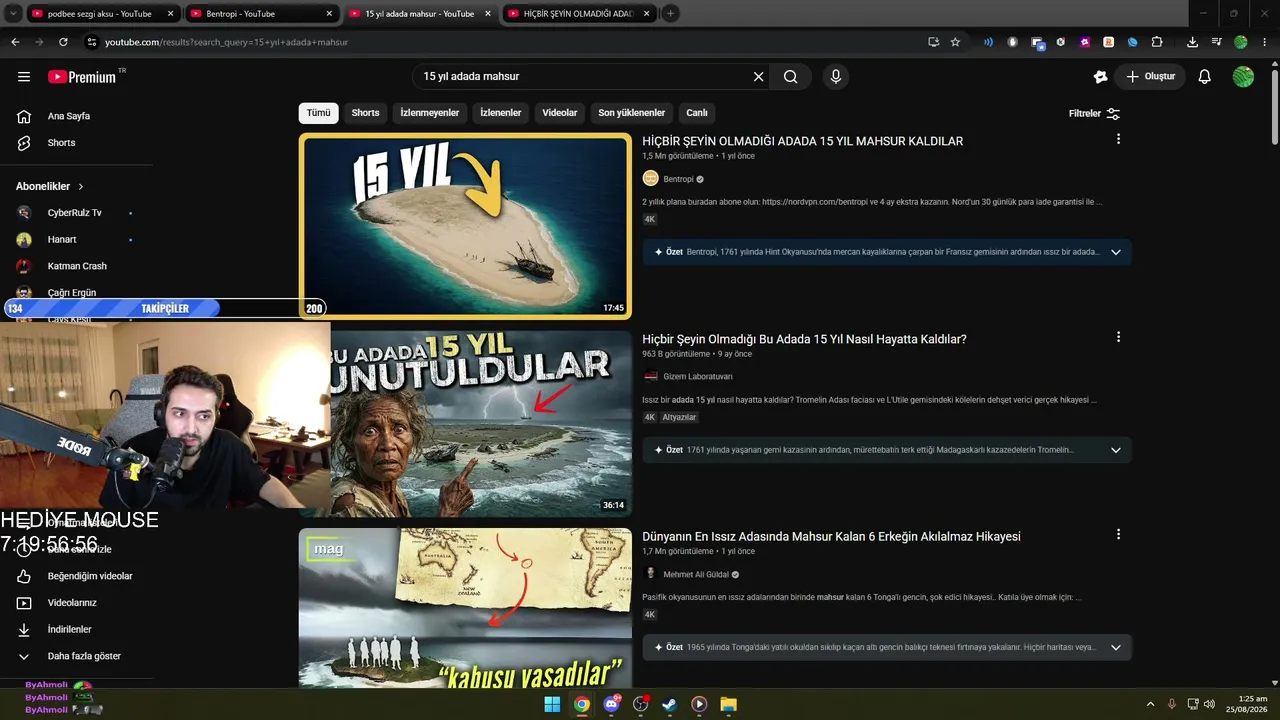
Task: Visit the Mehmet Ali Güldal channel link
Action: pos(696,575)
